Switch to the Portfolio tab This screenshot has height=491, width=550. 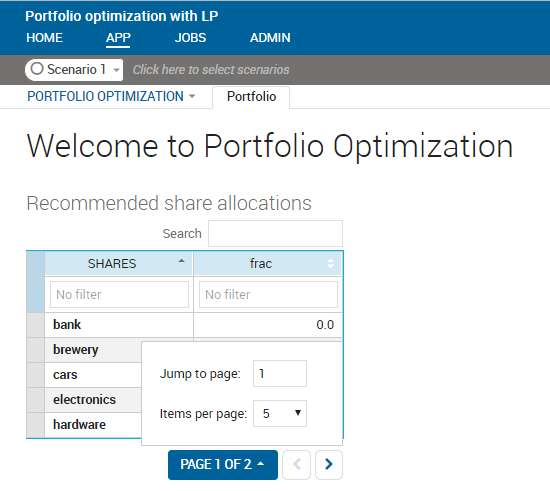251,97
